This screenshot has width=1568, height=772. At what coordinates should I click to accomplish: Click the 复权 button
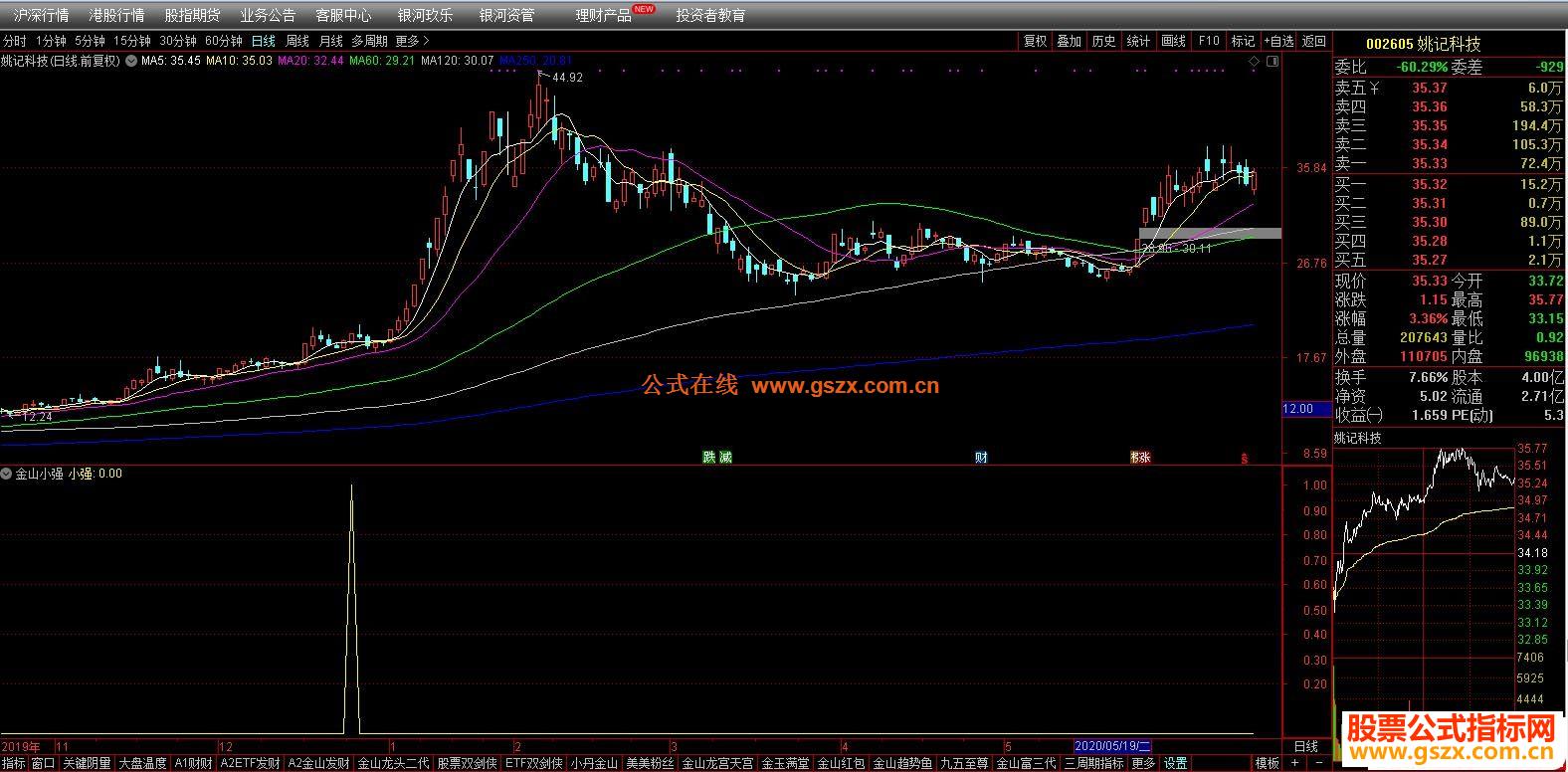(1035, 41)
